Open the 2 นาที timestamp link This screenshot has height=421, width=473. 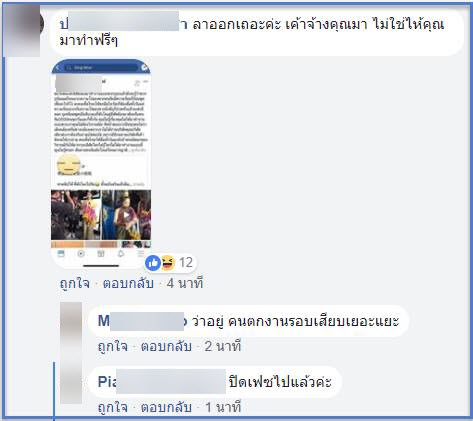click(x=223, y=346)
